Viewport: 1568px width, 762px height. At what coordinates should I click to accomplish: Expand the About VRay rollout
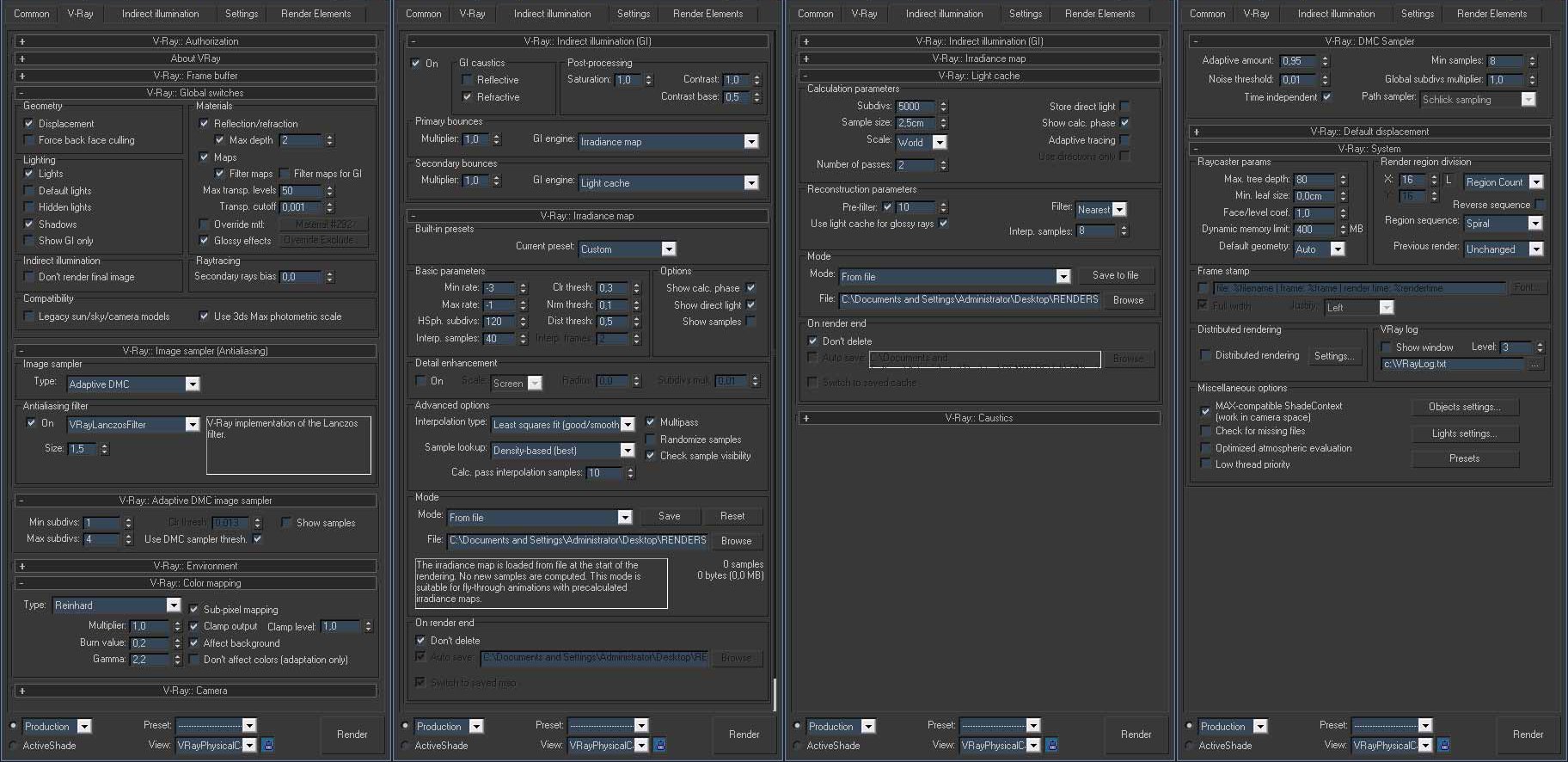(196, 58)
